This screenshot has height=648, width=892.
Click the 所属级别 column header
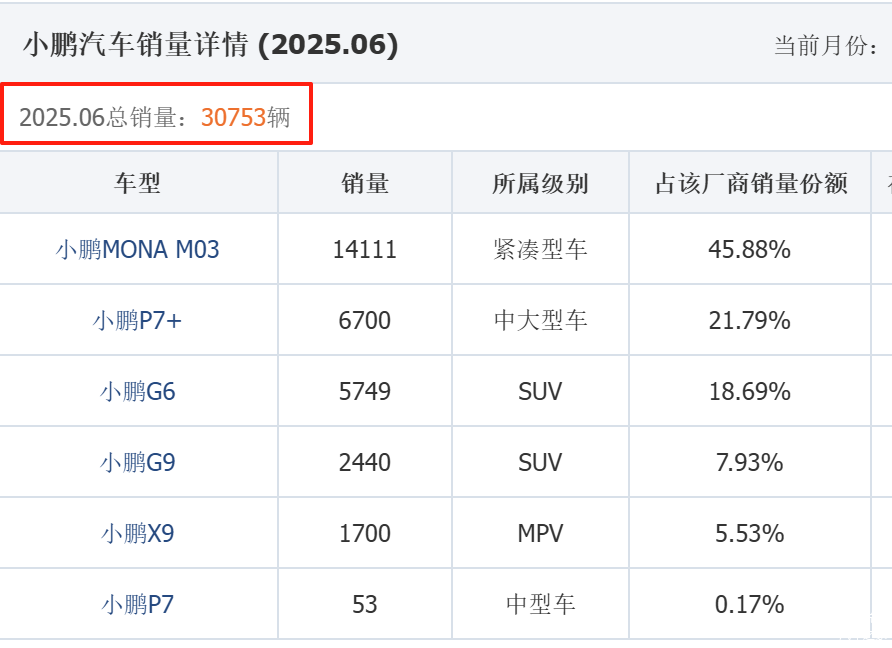click(540, 183)
